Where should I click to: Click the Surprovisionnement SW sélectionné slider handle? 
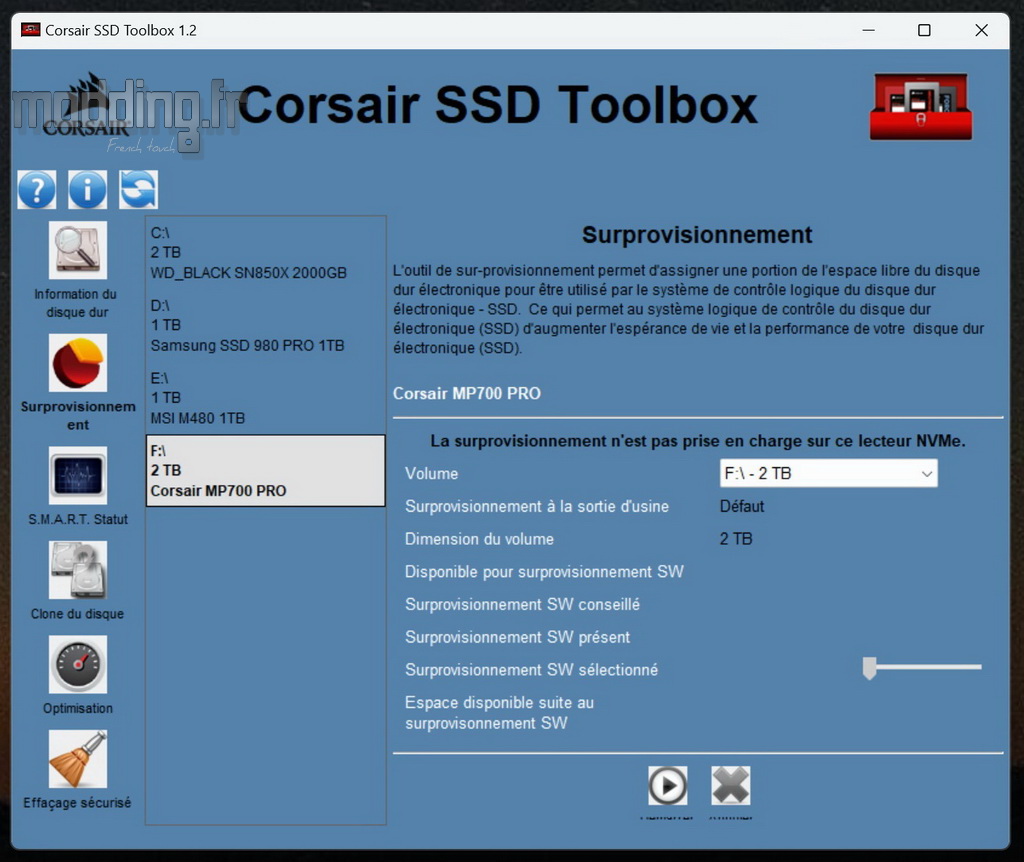tap(869, 668)
